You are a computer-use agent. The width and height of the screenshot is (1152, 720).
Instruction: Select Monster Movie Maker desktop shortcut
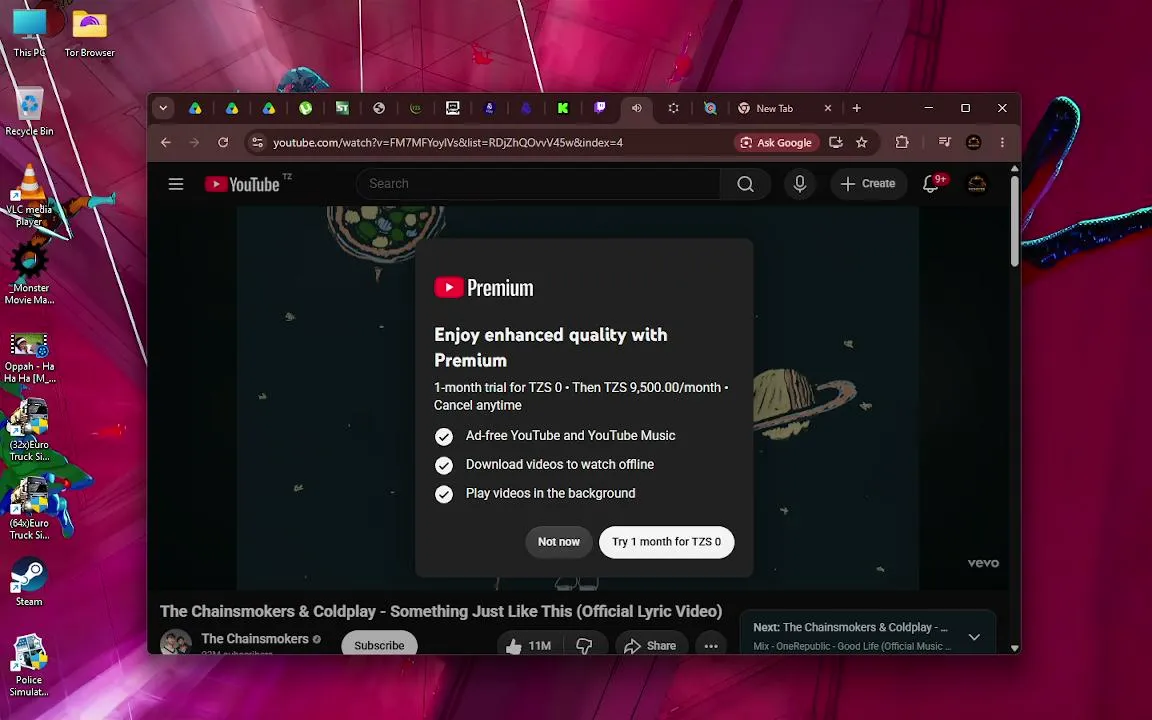(29, 274)
